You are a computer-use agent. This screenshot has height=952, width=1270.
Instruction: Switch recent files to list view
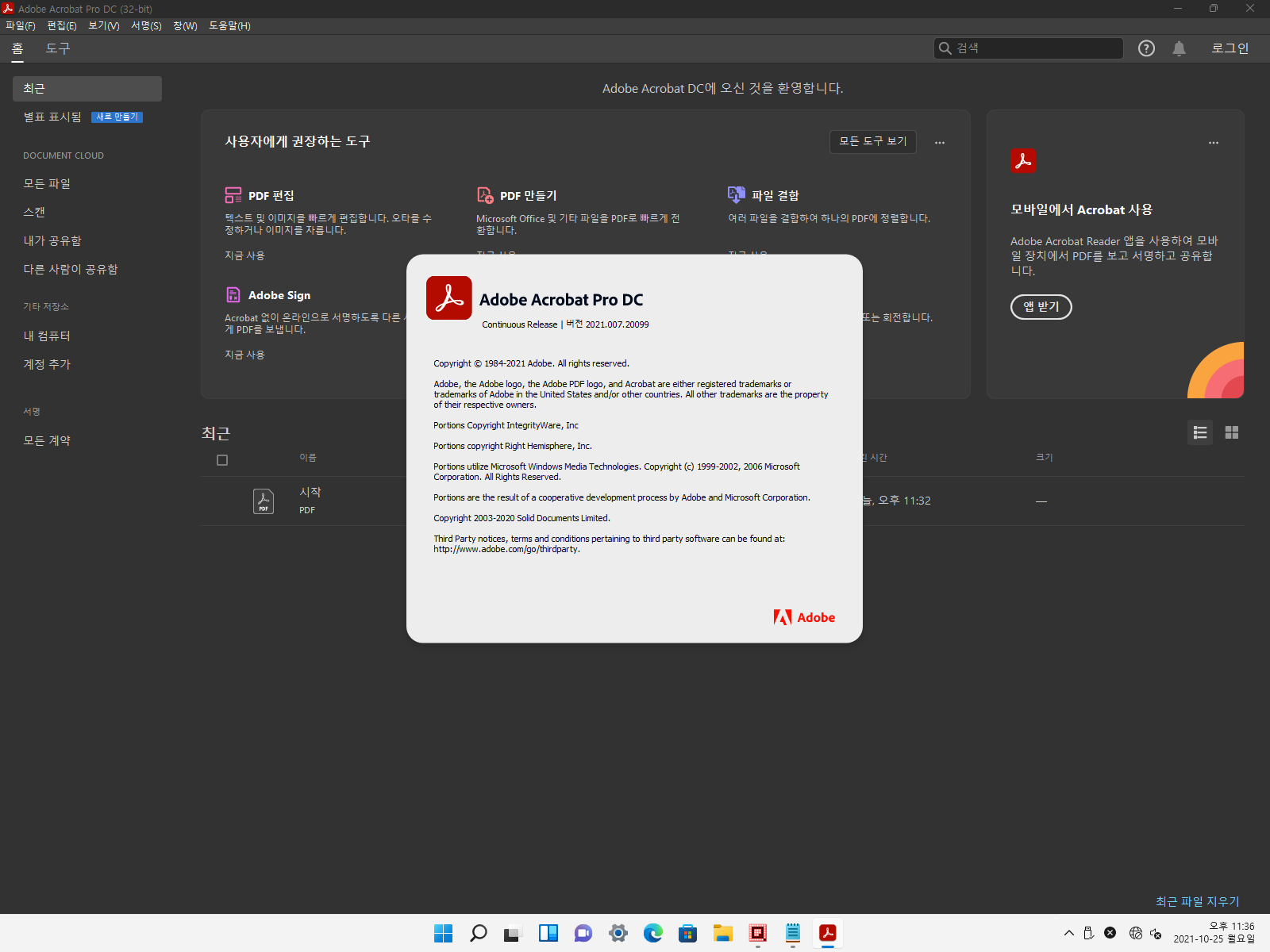pos(1200,432)
